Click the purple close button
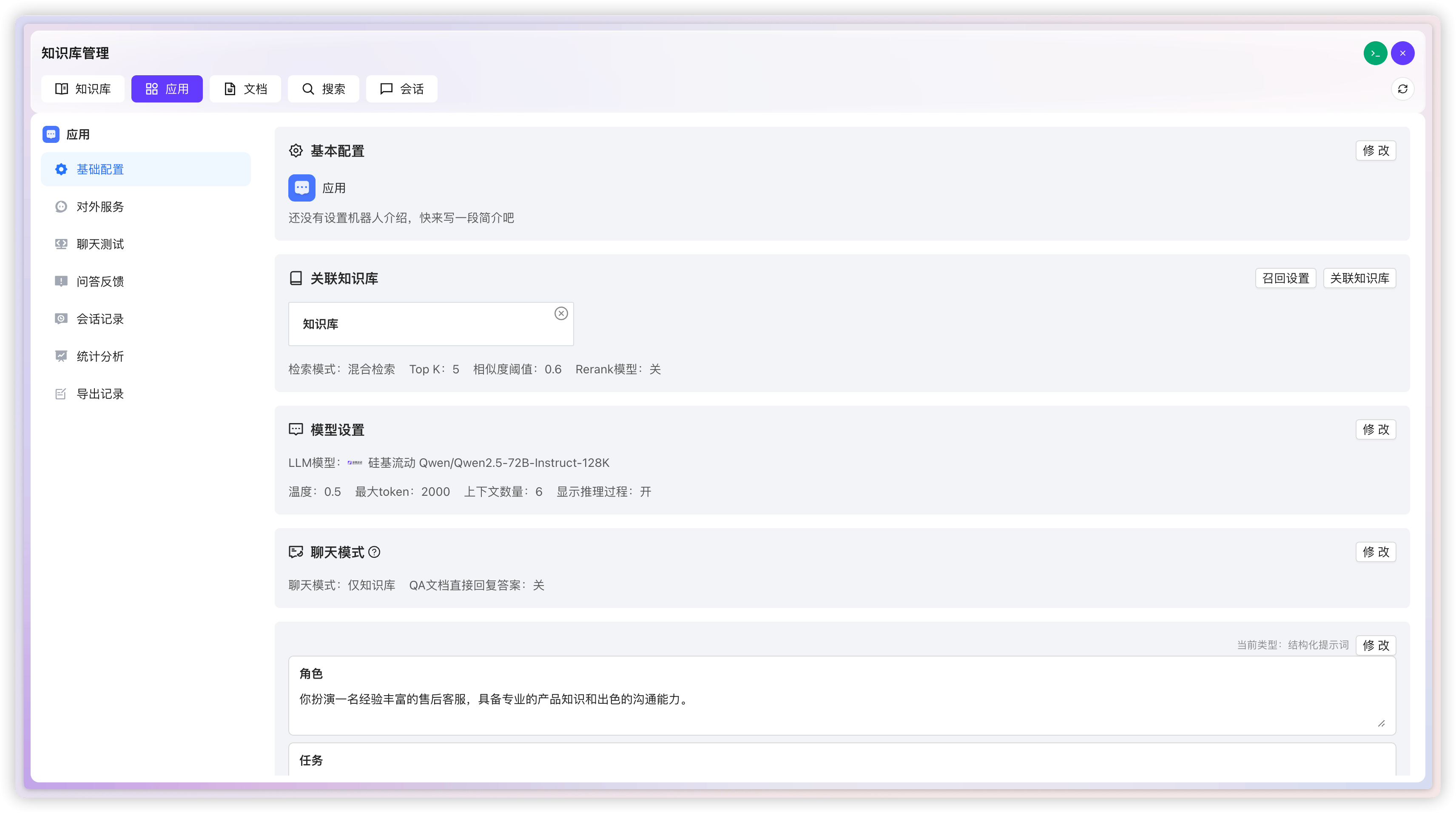Screen dimensions: 1456x813 (x=1402, y=53)
